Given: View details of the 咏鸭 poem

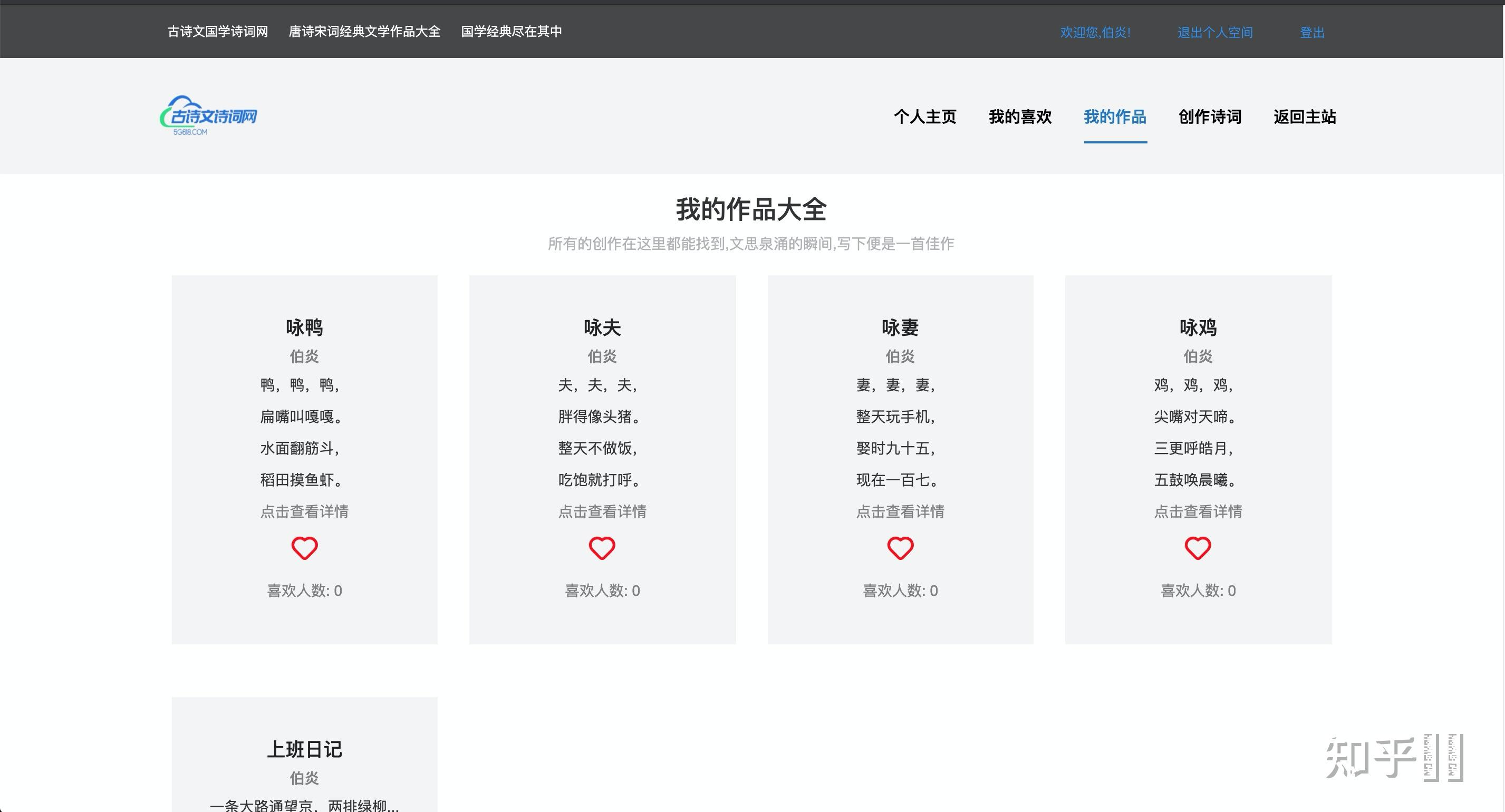Looking at the screenshot, I should pyautogui.click(x=304, y=512).
